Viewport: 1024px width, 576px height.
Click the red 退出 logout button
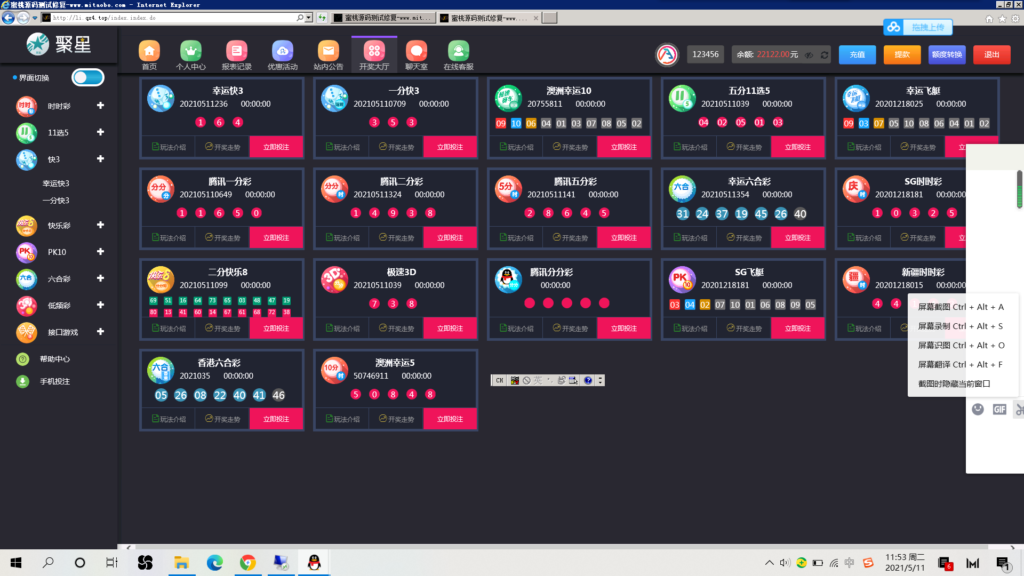[991, 55]
